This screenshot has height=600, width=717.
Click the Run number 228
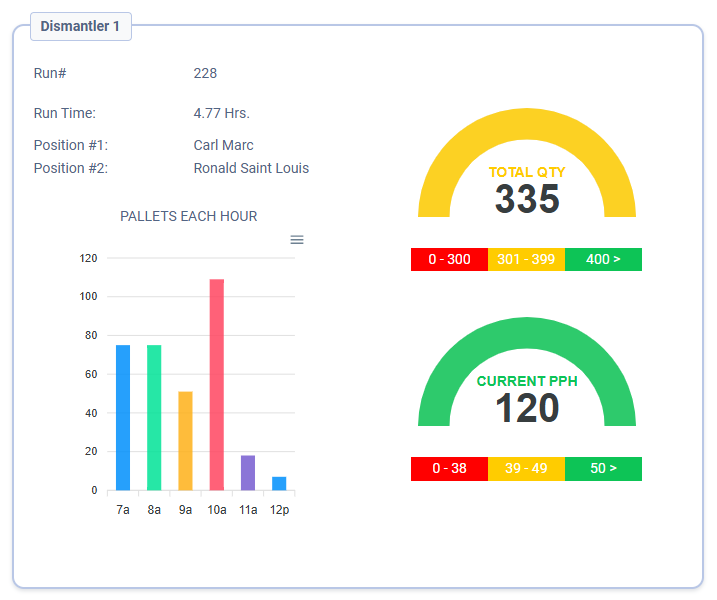[x=205, y=73]
